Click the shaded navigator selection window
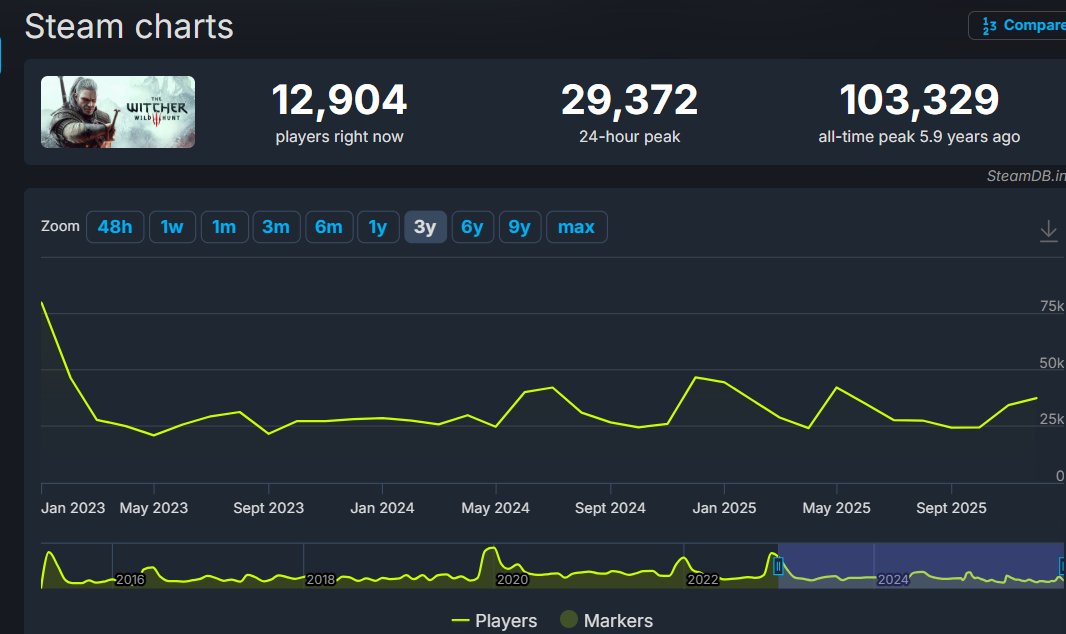This screenshot has height=634, width=1066. [x=921, y=565]
